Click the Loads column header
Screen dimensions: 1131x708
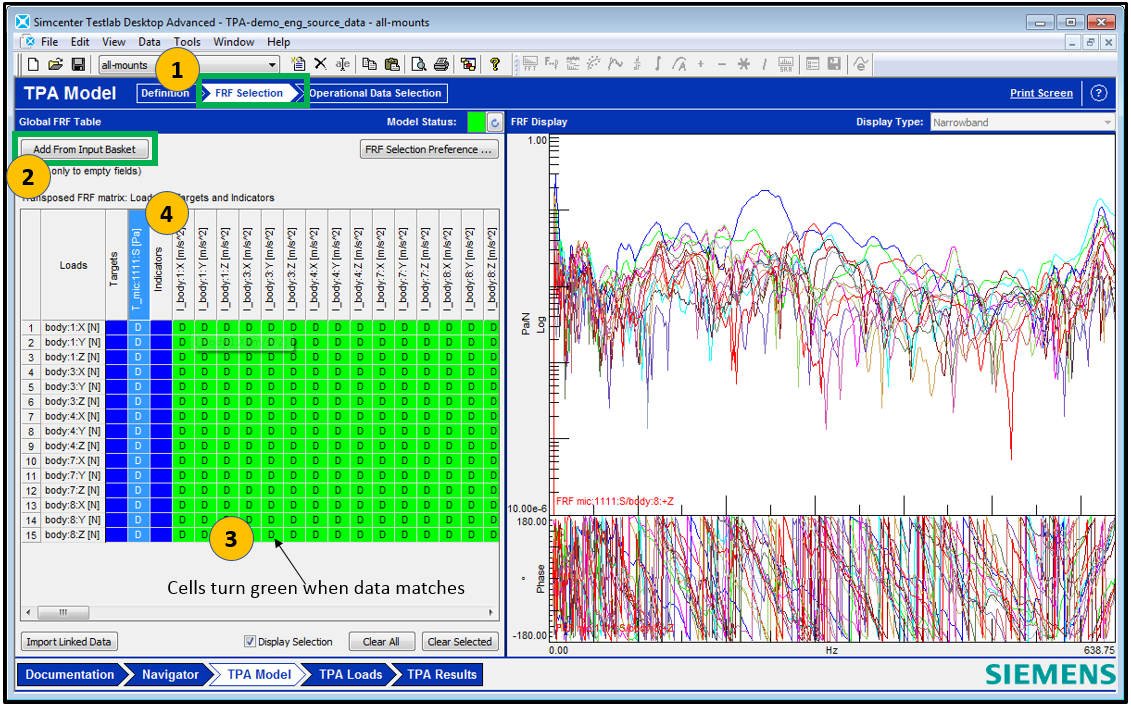tap(73, 265)
